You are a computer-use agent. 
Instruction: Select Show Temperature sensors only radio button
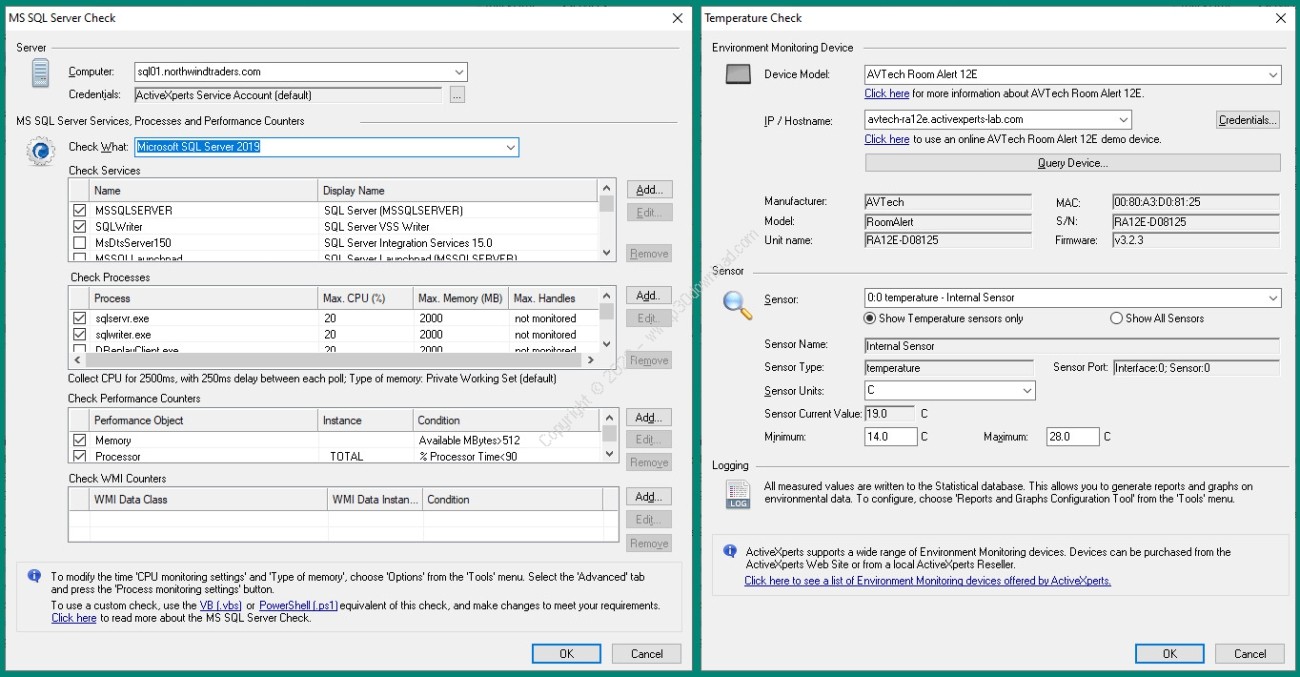pos(870,318)
